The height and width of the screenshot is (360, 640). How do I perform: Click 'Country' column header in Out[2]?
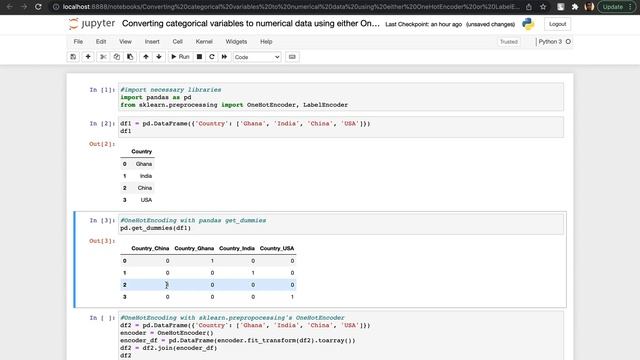[x=141, y=151]
